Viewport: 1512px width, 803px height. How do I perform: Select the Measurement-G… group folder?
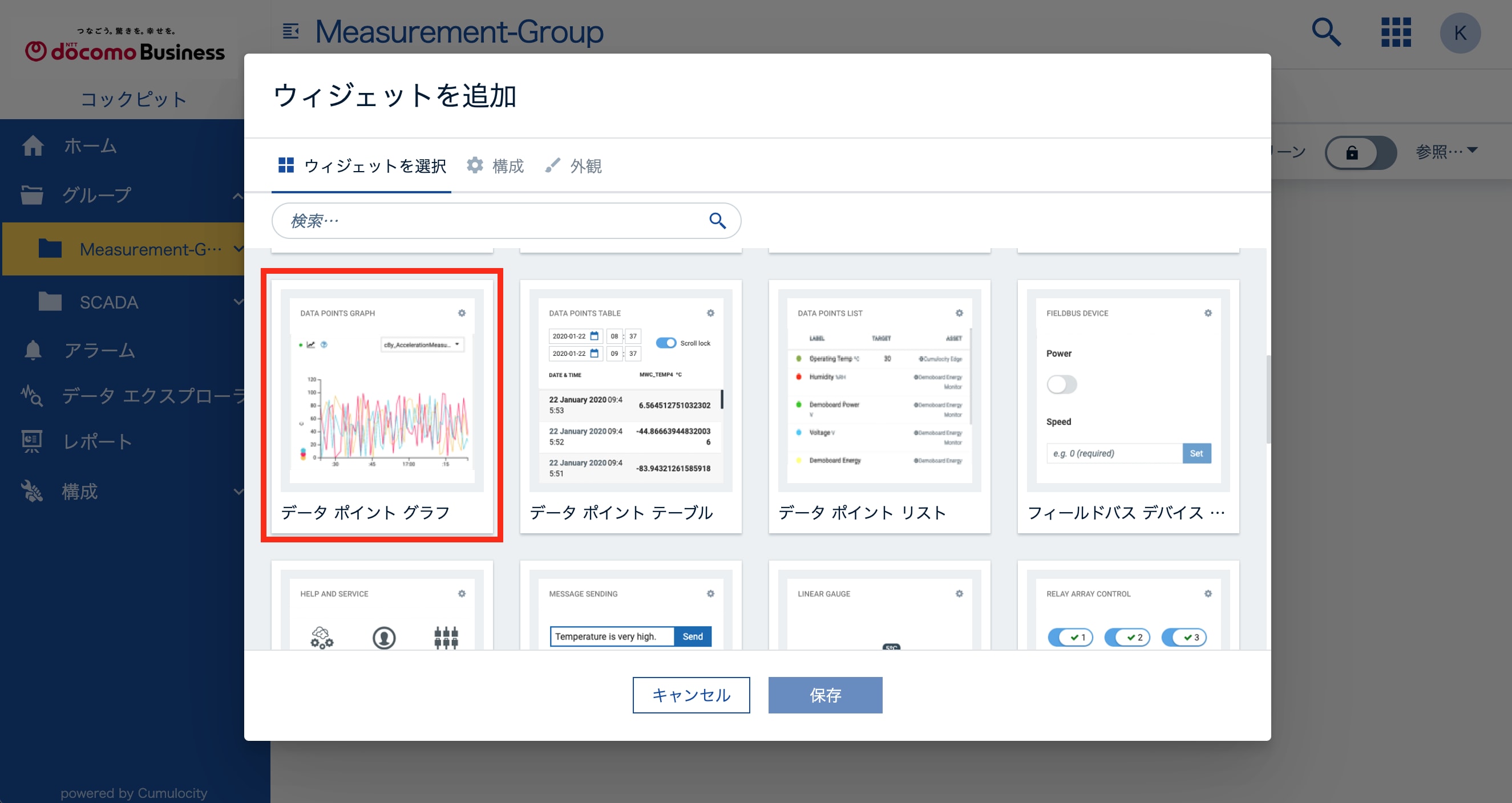click(x=123, y=249)
